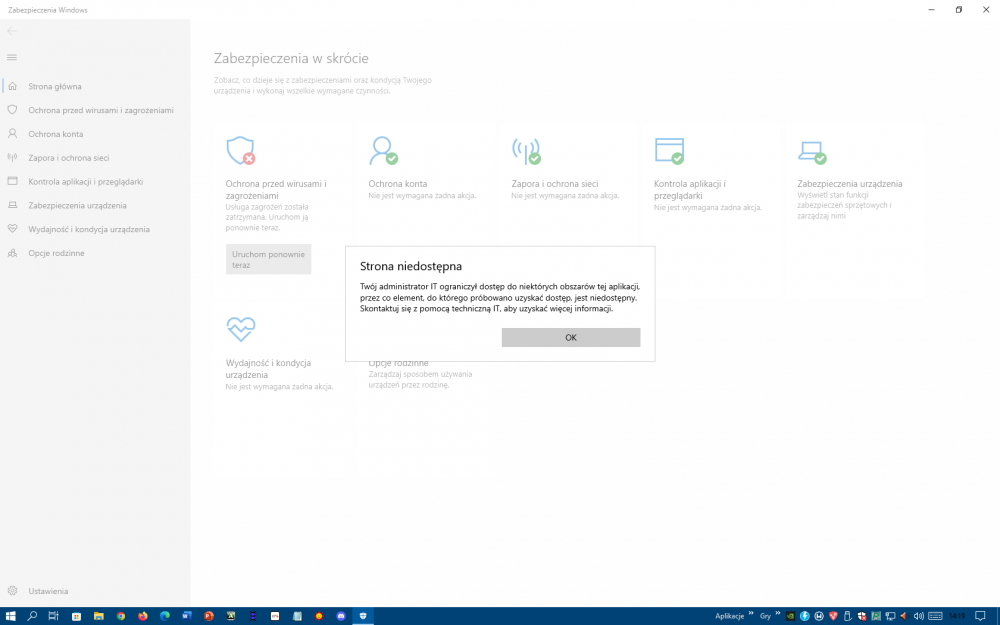Image resolution: width=1000 pixels, height=625 pixels.
Task: Open Google Chrome from the taskbar
Action: point(121,616)
